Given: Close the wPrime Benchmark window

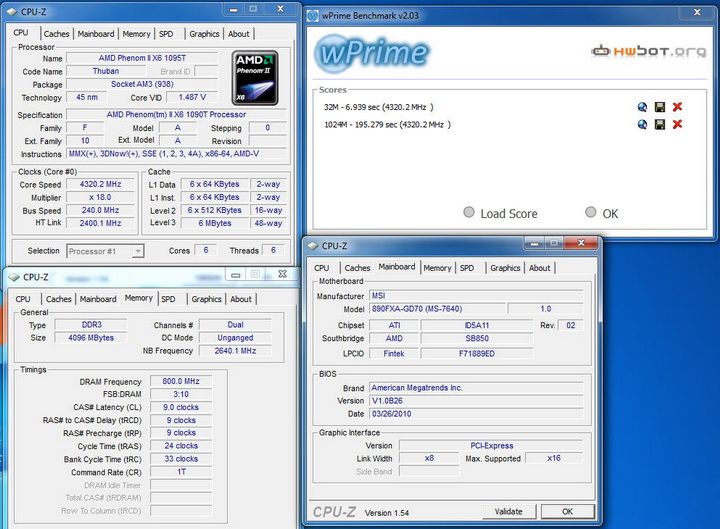Looking at the screenshot, I should pyautogui.click(x=697, y=13).
